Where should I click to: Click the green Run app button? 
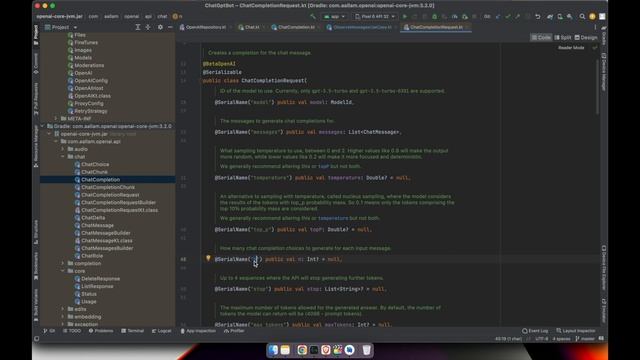pyautogui.click(x=404, y=17)
